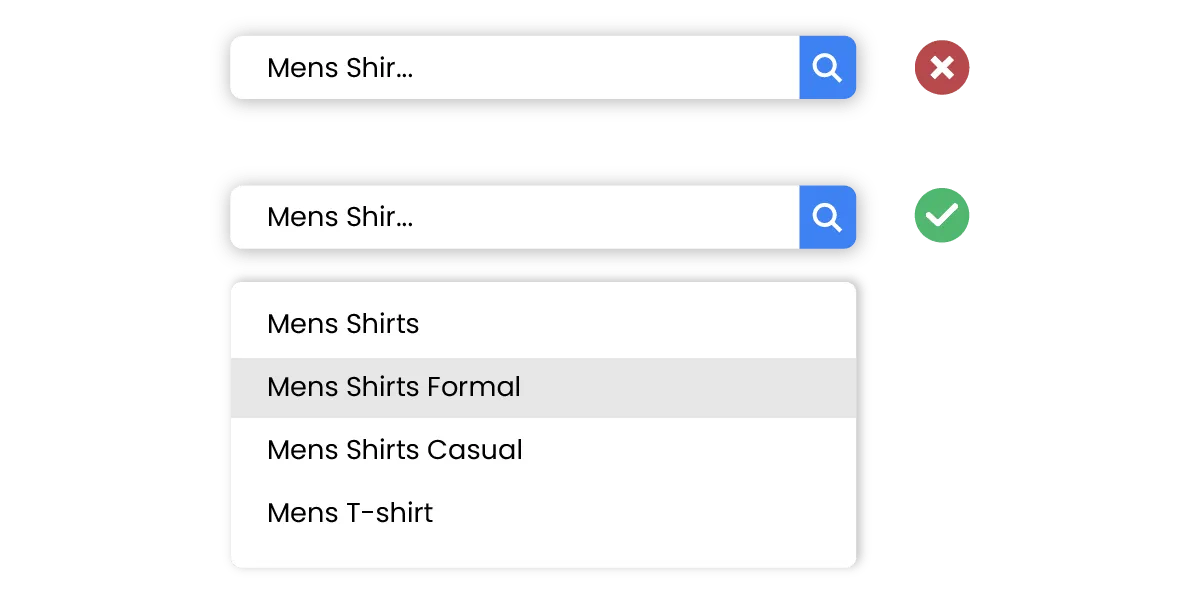
Task: Click the red X cross icon
Action: [941, 68]
